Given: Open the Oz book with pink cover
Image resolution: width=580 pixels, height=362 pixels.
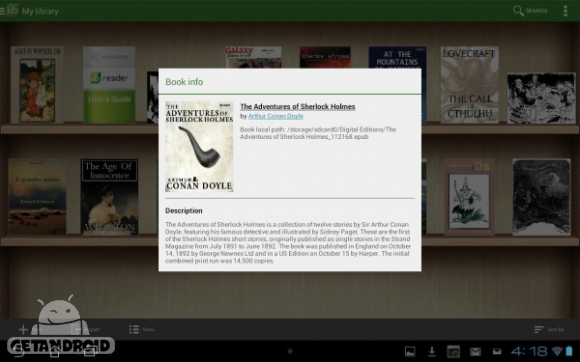Looking at the screenshot, I should pyautogui.click(x=470, y=197).
